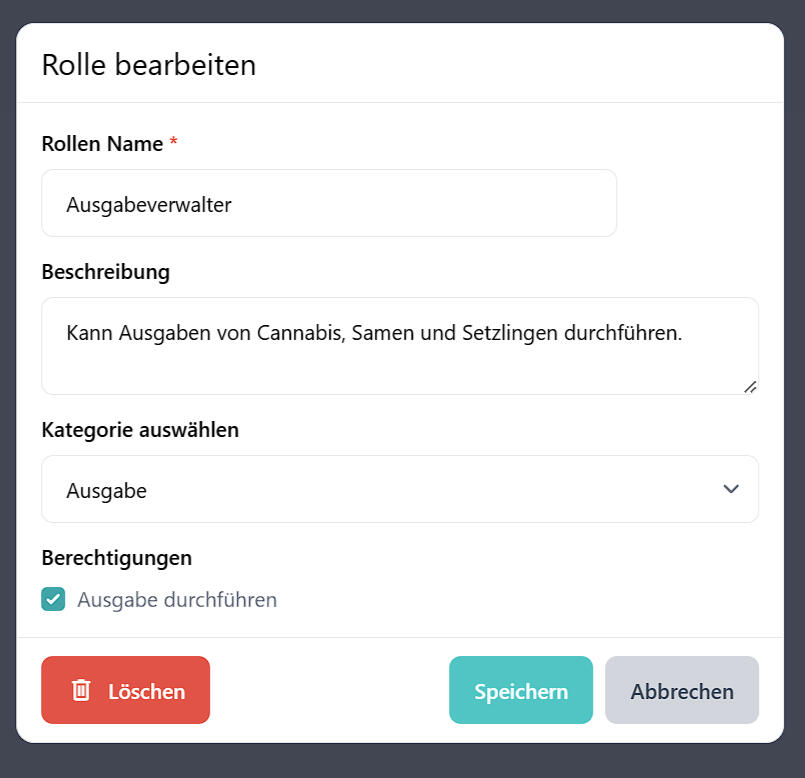The width and height of the screenshot is (805, 778).
Task: Focus the Rollen Name input field
Action: [400, 204]
